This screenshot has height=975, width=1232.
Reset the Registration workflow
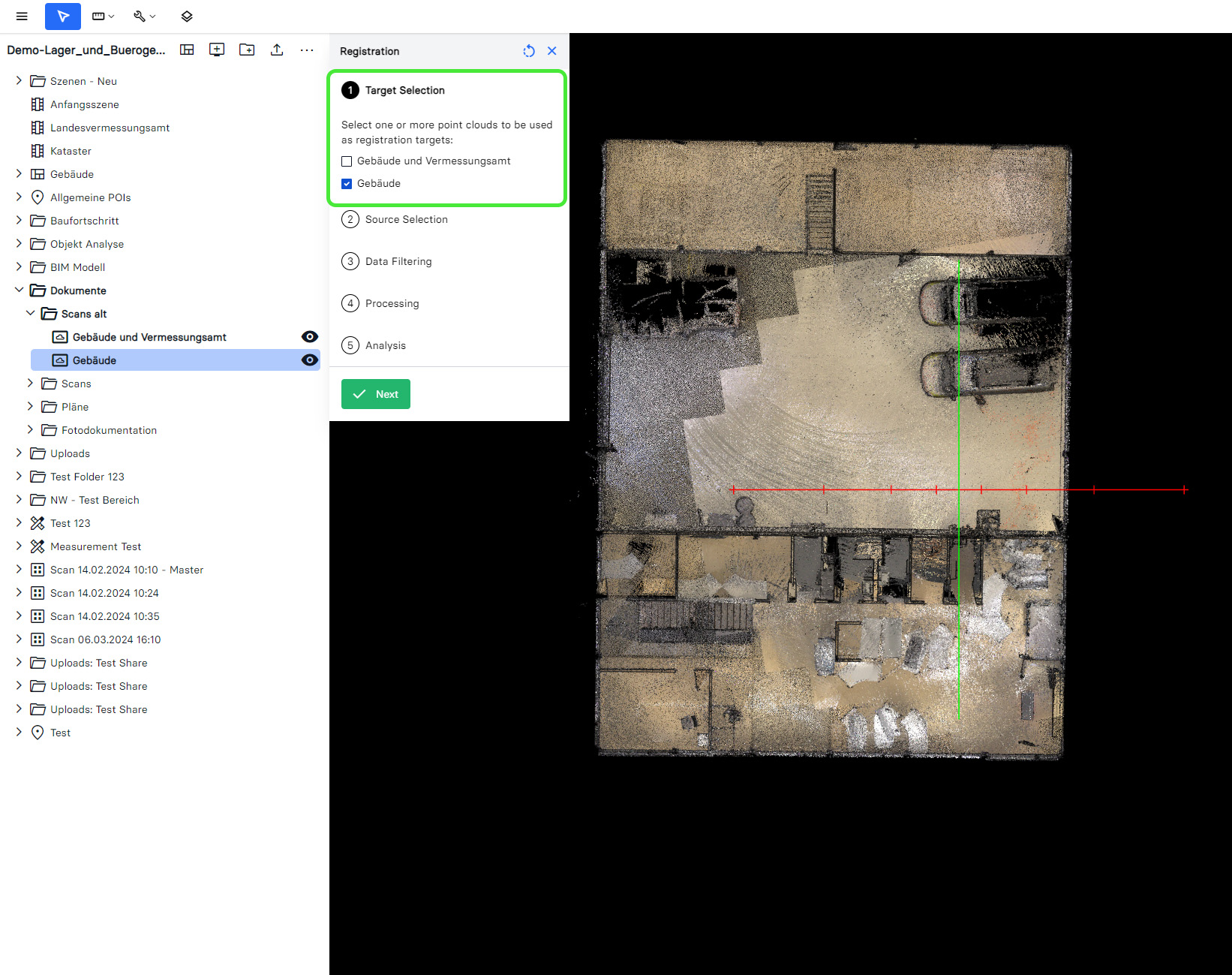tap(529, 51)
